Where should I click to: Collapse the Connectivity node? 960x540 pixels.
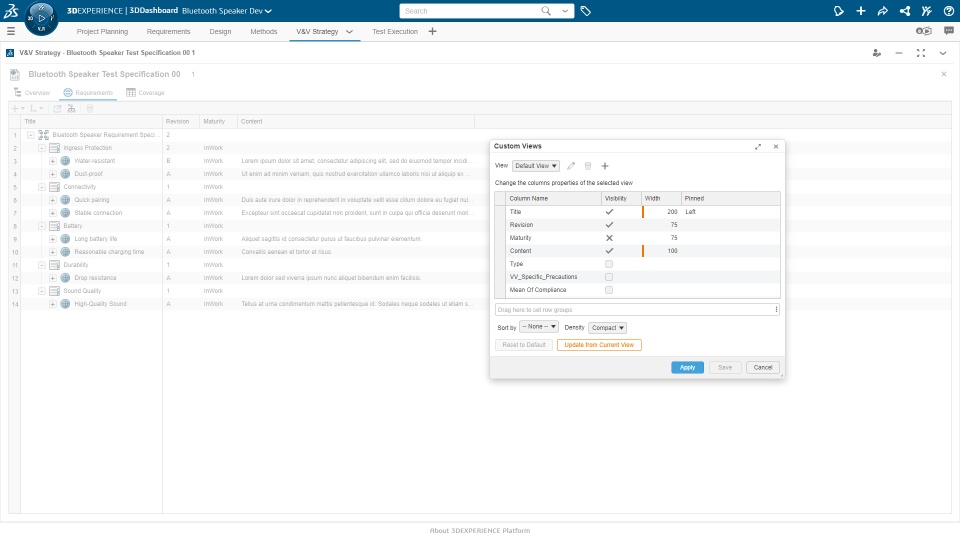(x=42, y=187)
